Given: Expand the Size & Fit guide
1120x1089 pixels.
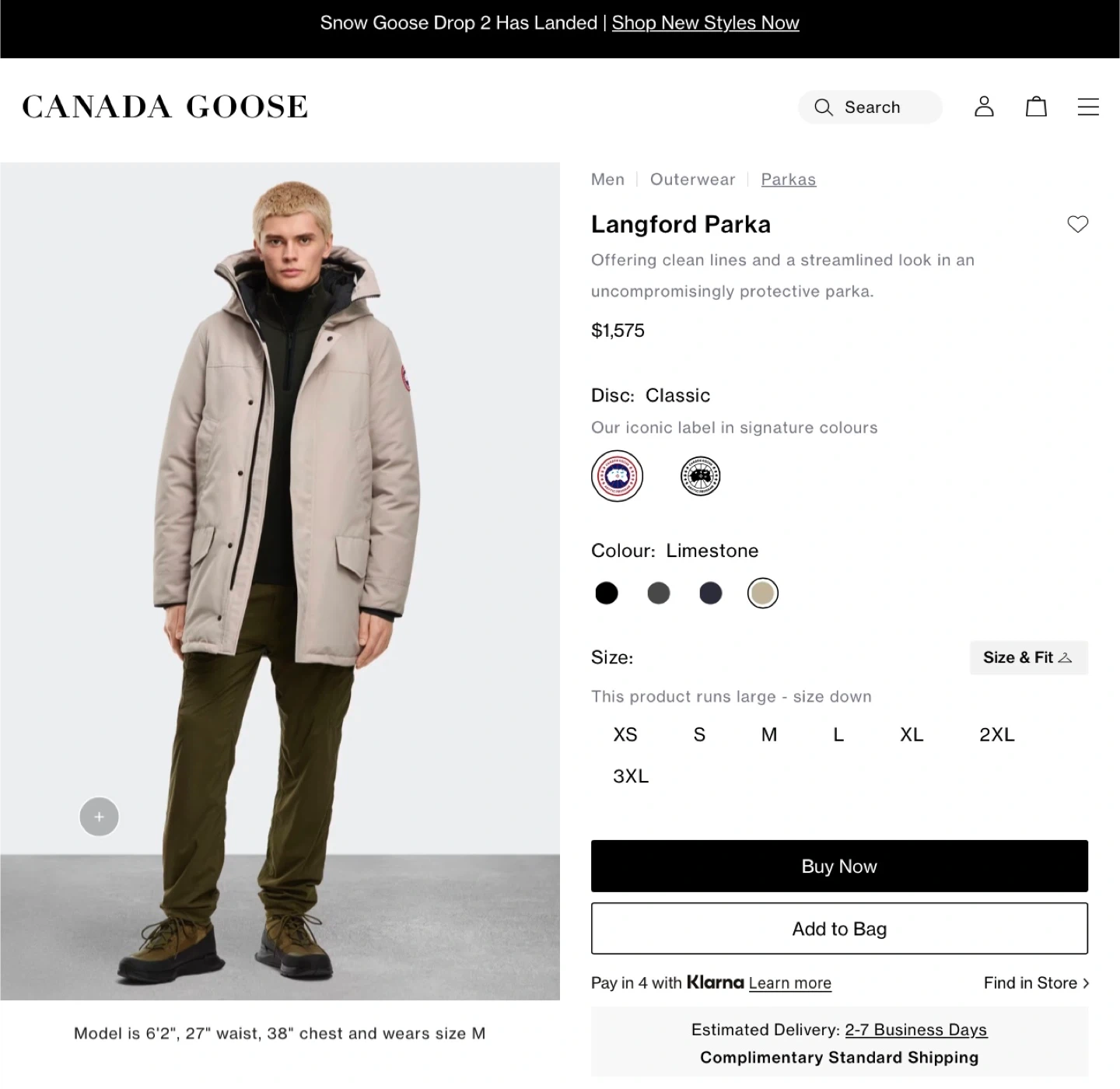Looking at the screenshot, I should 1027,657.
